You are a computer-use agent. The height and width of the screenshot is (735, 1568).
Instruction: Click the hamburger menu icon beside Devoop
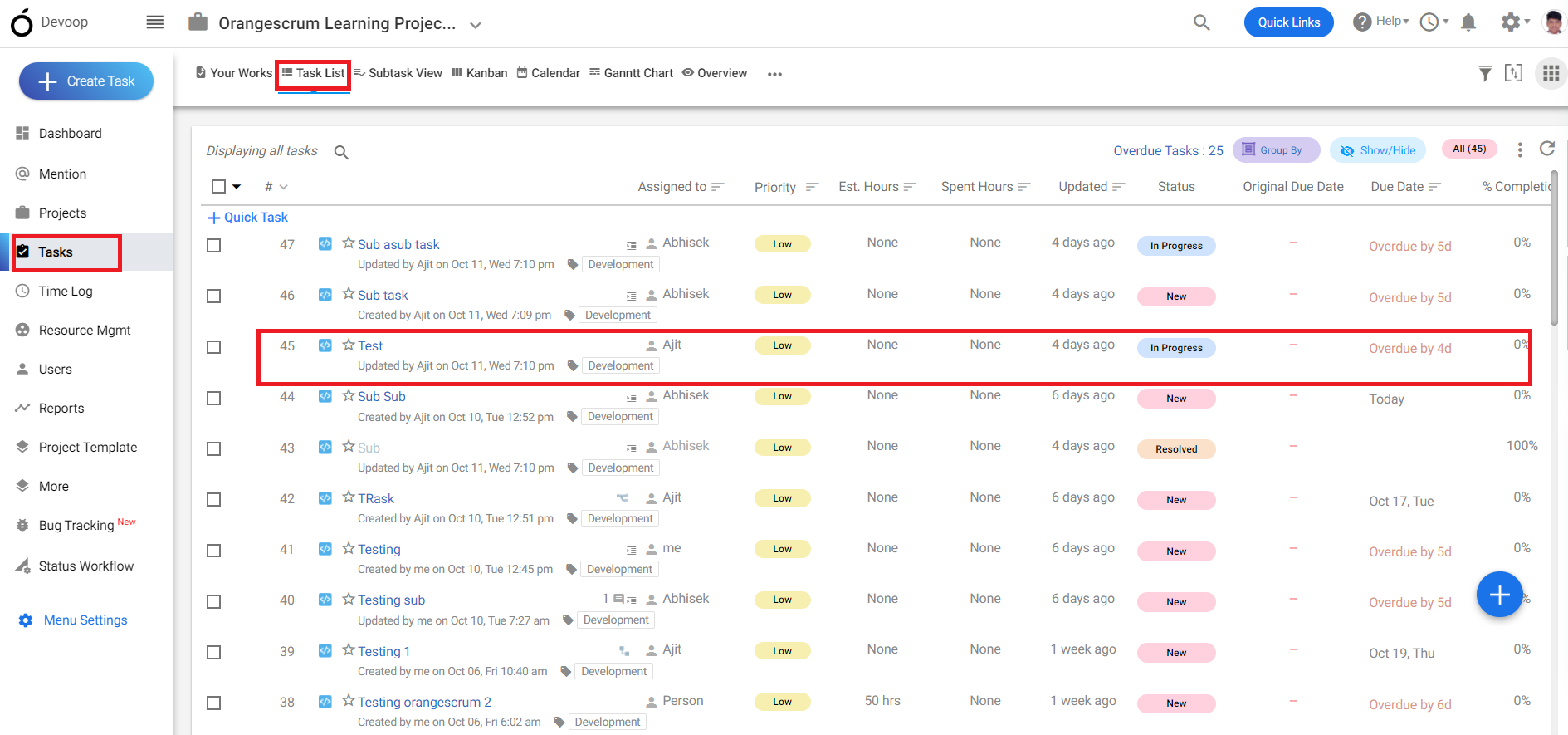(155, 22)
